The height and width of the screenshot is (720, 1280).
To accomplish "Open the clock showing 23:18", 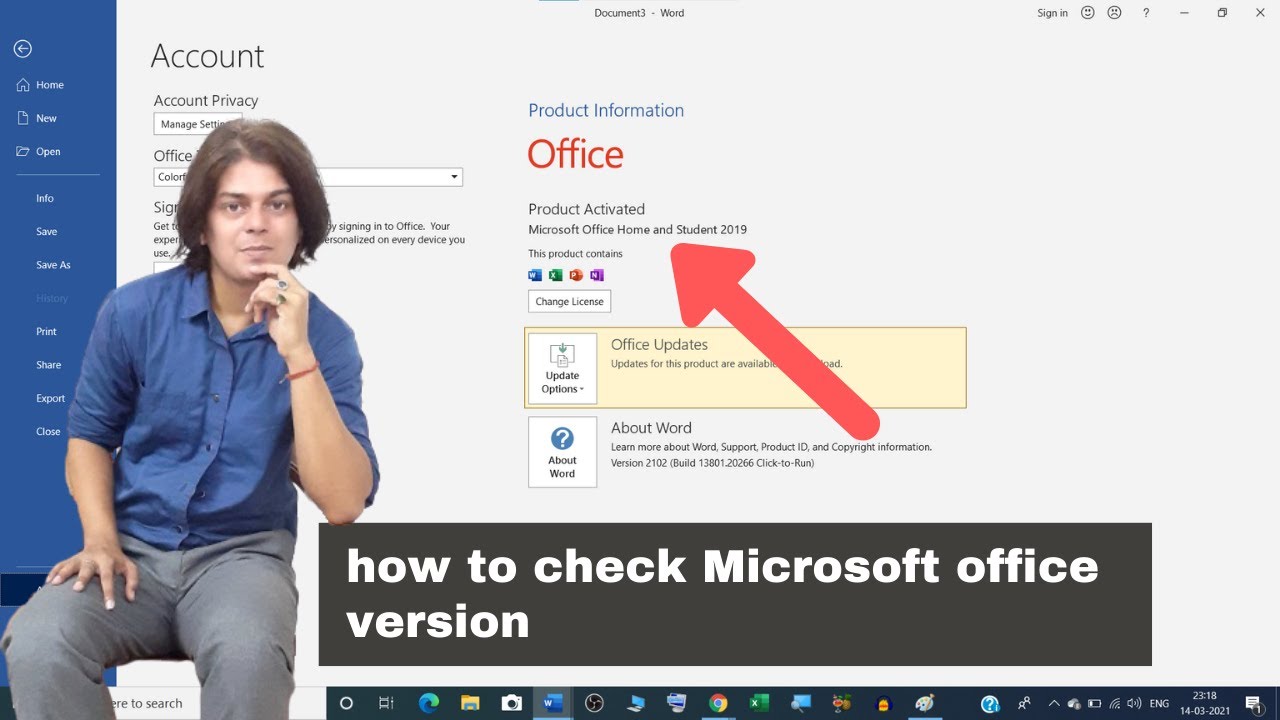I will click(1204, 703).
